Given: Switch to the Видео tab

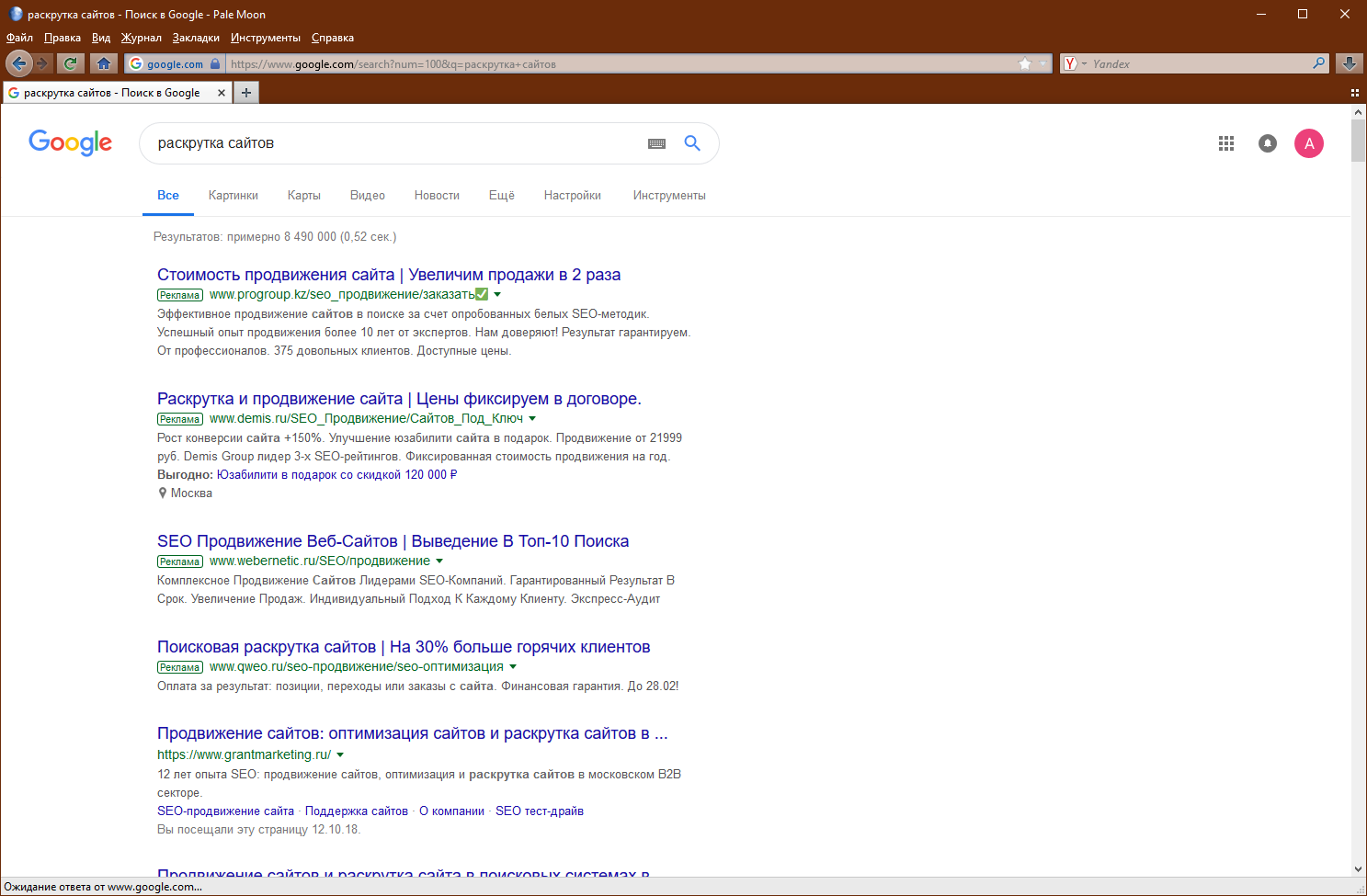Looking at the screenshot, I should point(368,196).
